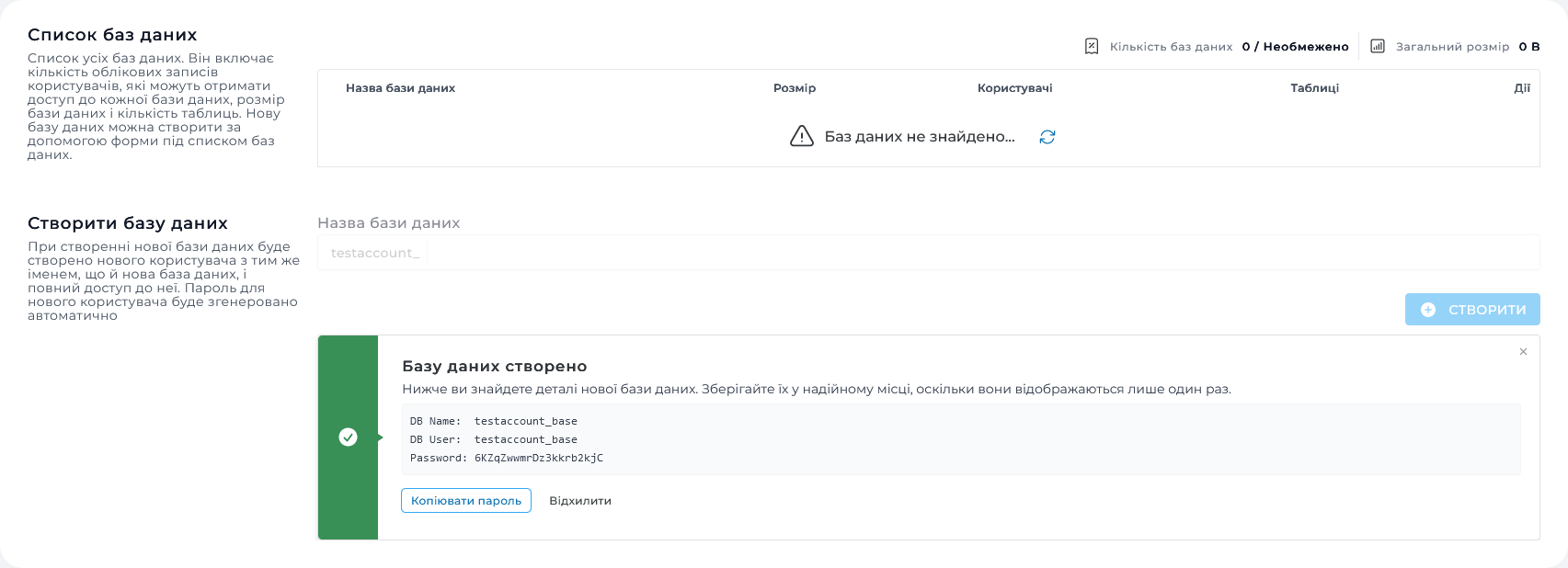Screen dimensions: 1568x568
Task: Sort by the 'Розмір' column header
Action: [795, 88]
